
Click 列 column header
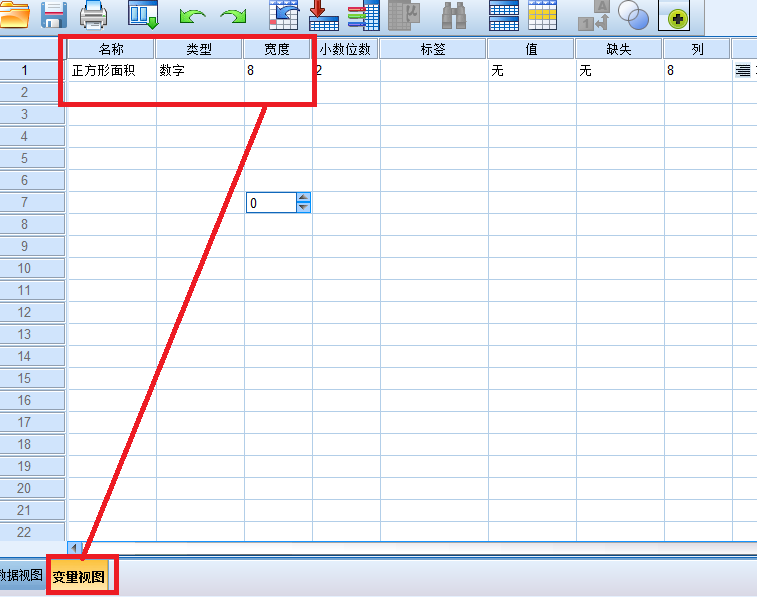point(697,49)
